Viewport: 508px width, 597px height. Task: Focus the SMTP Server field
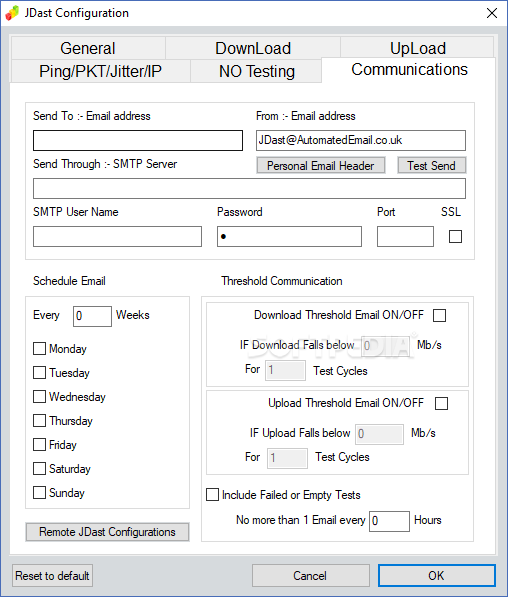pyautogui.click(x=249, y=188)
